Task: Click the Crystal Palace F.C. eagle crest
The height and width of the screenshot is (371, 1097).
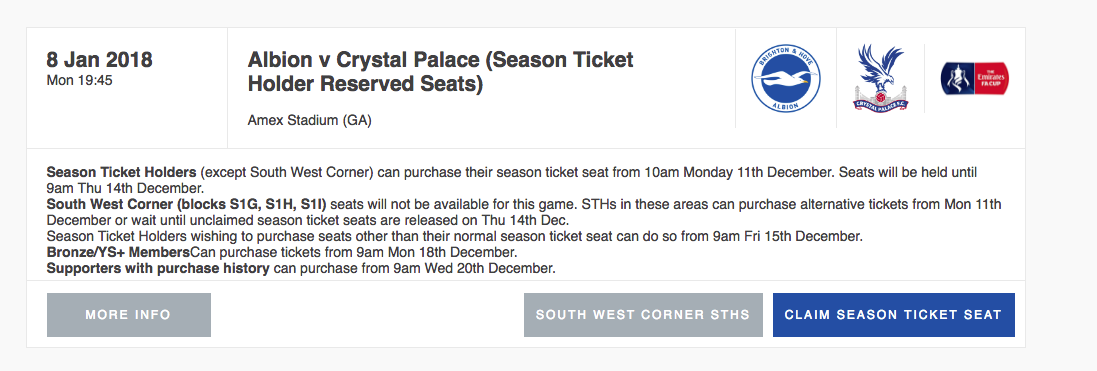Action: tap(880, 78)
